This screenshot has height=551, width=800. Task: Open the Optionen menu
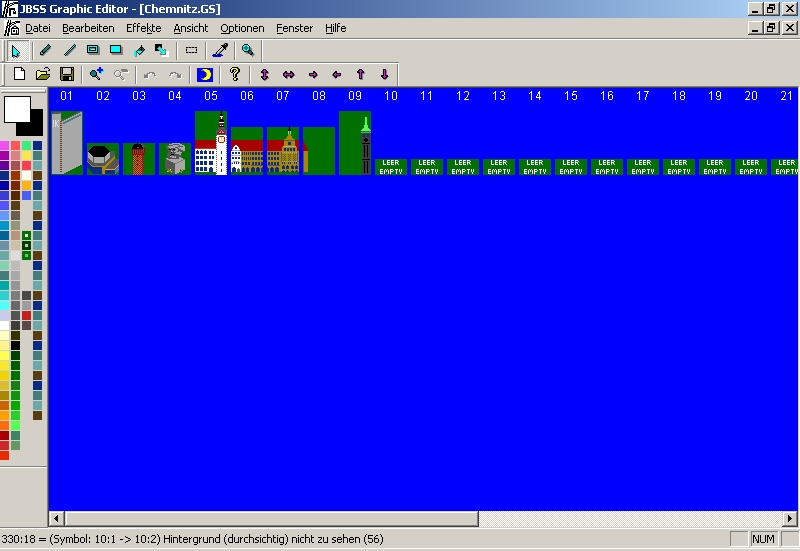tap(242, 28)
